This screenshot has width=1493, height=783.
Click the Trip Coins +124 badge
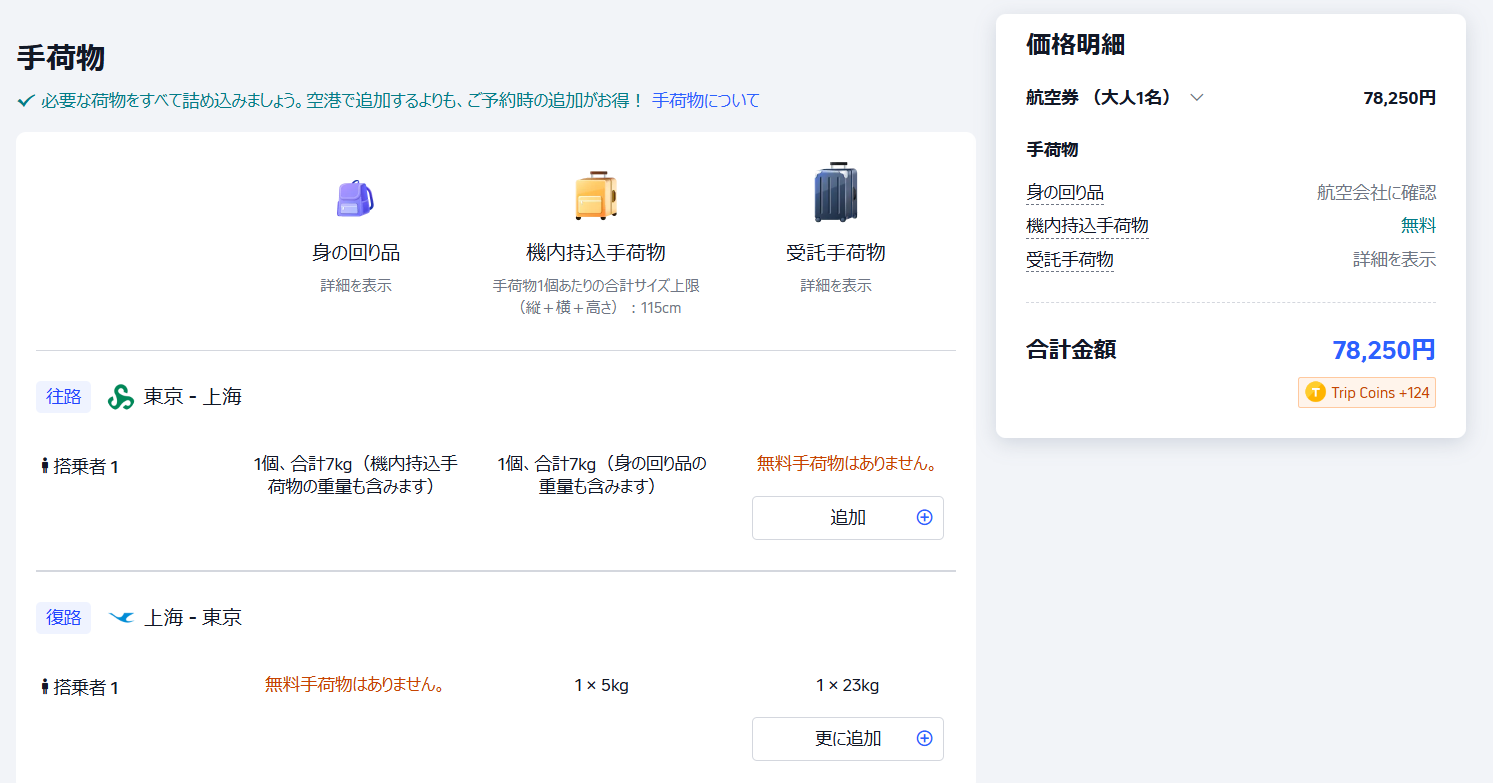pos(1366,393)
